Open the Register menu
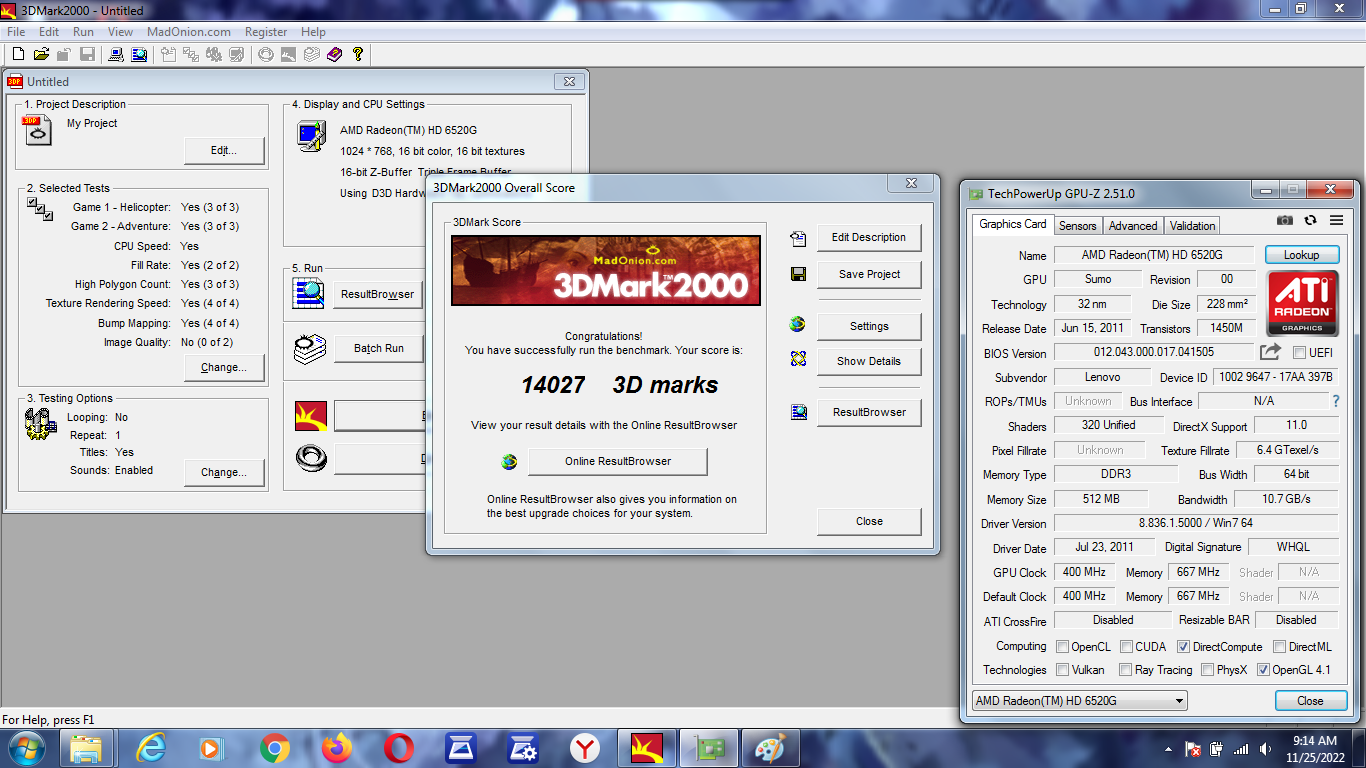This screenshot has width=1366, height=768. tap(266, 32)
